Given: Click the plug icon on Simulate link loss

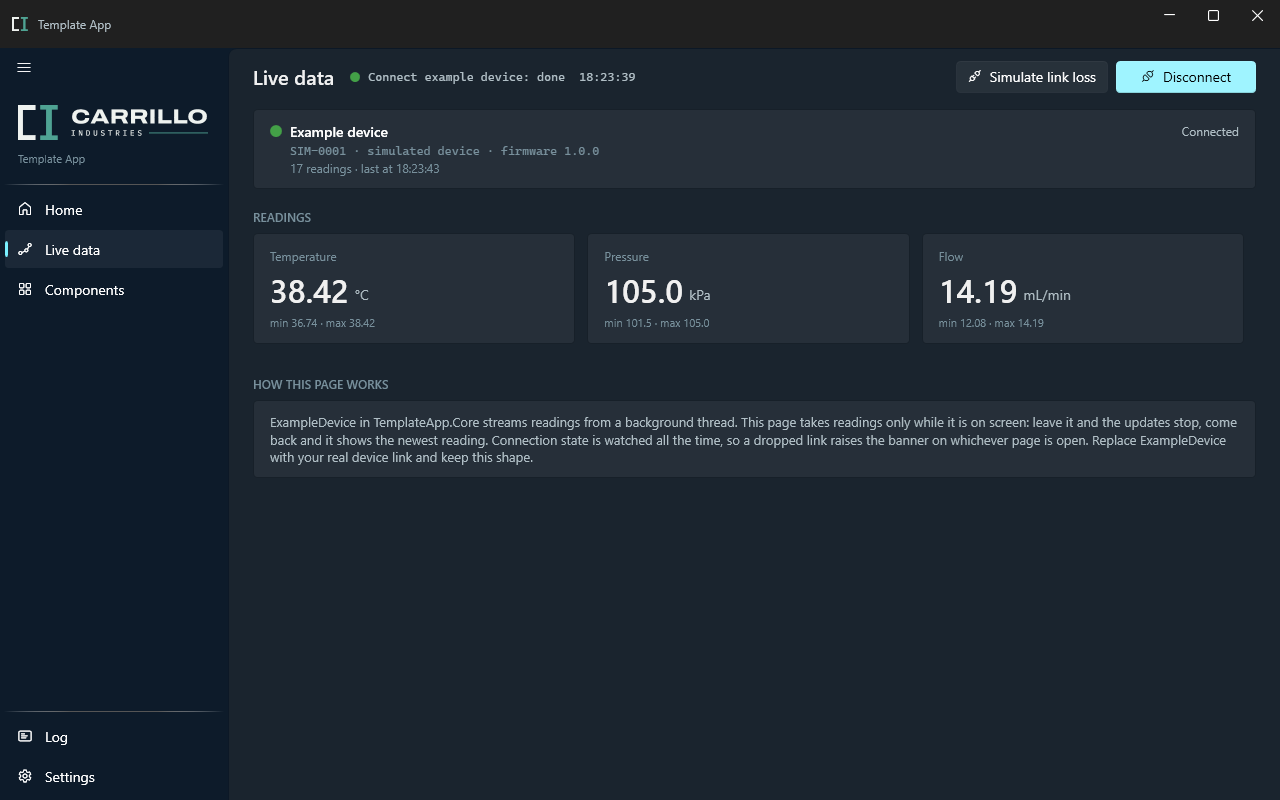Looking at the screenshot, I should tap(975, 77).
